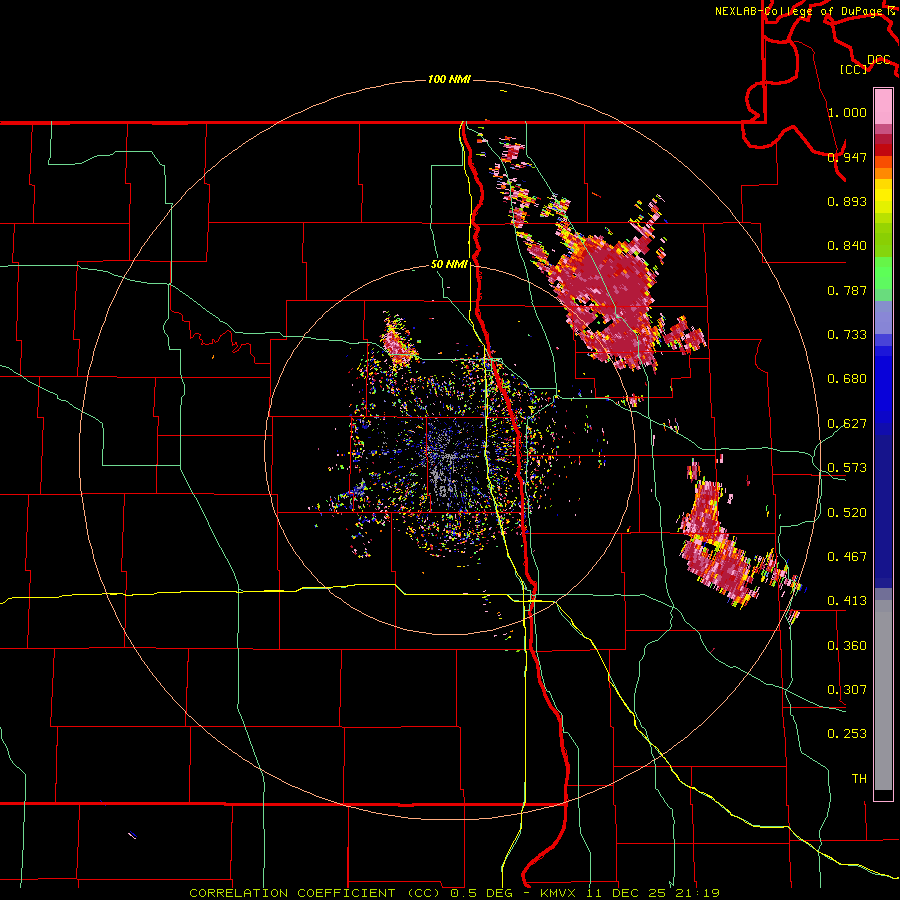Click the 0.893 scale value
Screen dimensions: 900x900
tap(847, 201)
